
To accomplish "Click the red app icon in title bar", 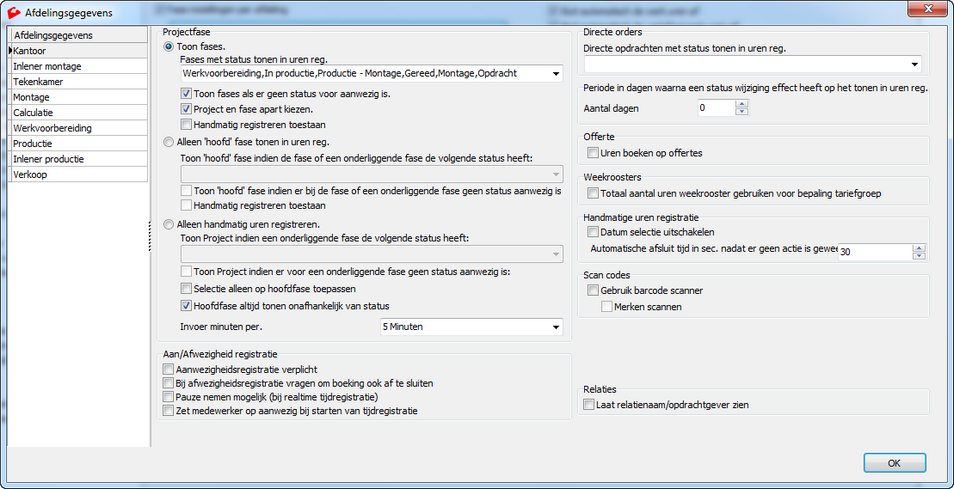I will pos(12,12).
